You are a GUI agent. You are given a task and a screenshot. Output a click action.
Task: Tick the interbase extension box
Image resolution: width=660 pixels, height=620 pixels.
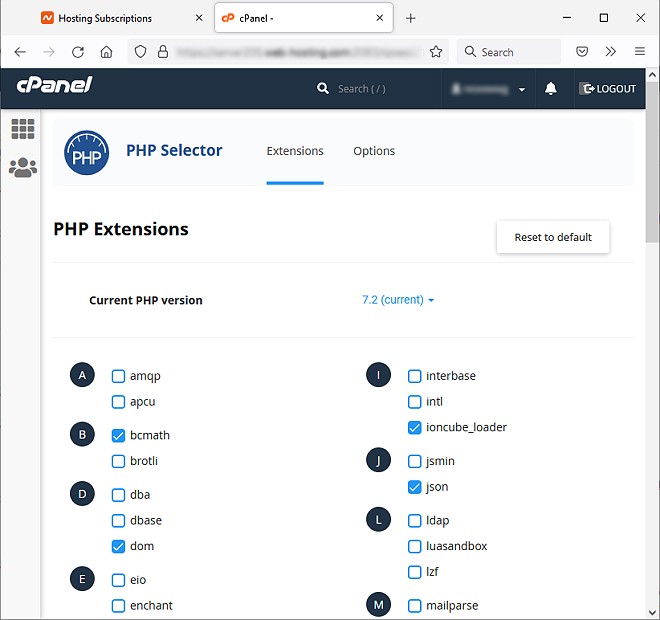tap(415, 376)
